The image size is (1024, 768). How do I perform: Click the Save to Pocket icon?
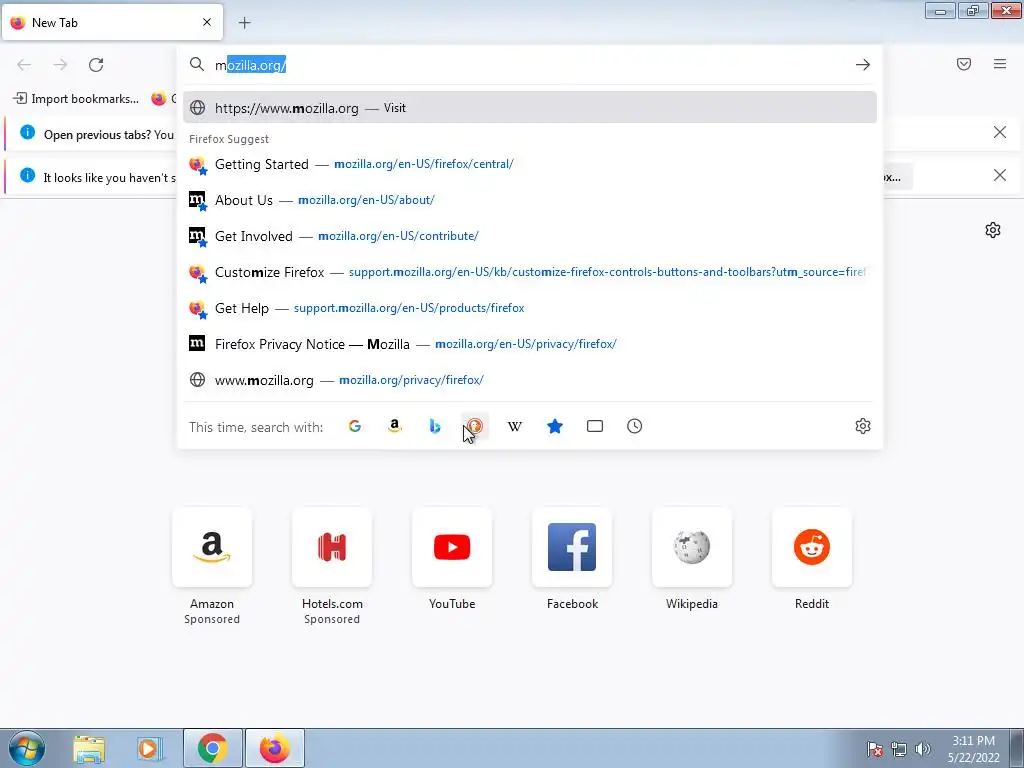click(x=964, y=64)
